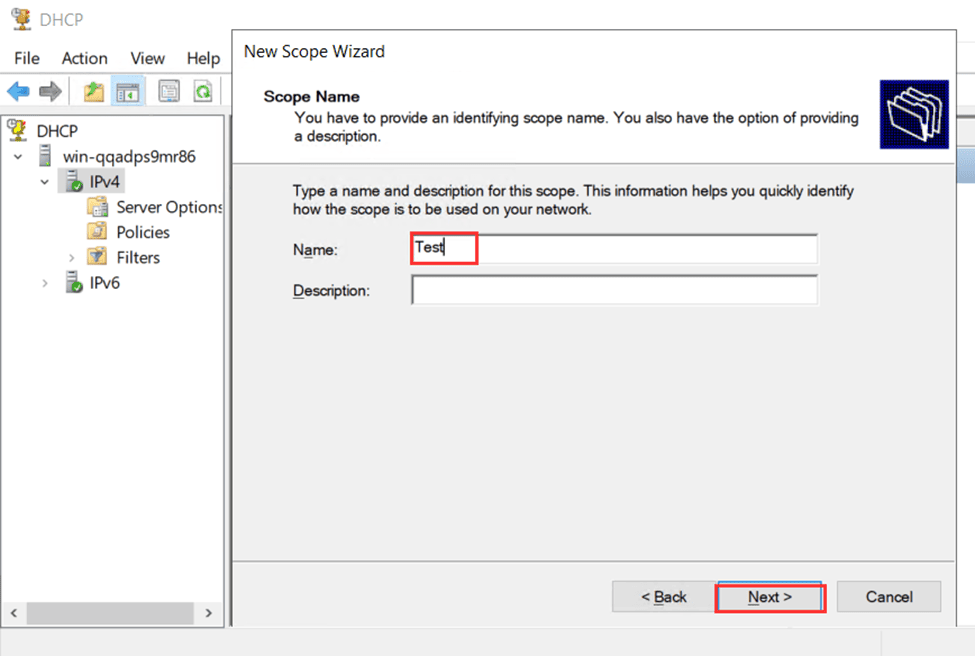
Task: Click the Back navigation arrow
Action: click(17, 91)
